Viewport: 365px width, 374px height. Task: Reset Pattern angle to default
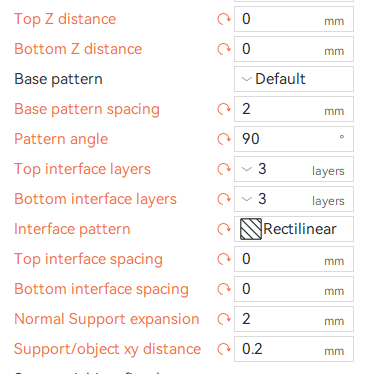pos(224,139)
